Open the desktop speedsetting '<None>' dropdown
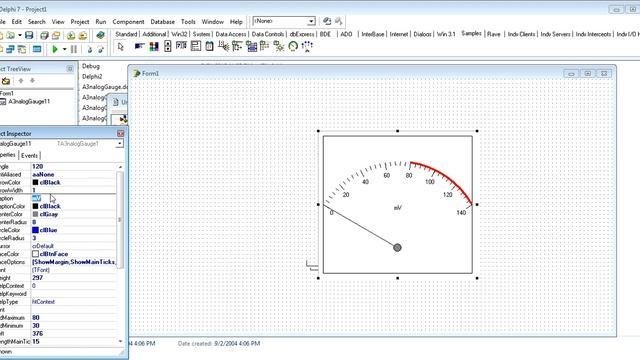640x360 pixels. 311,21
